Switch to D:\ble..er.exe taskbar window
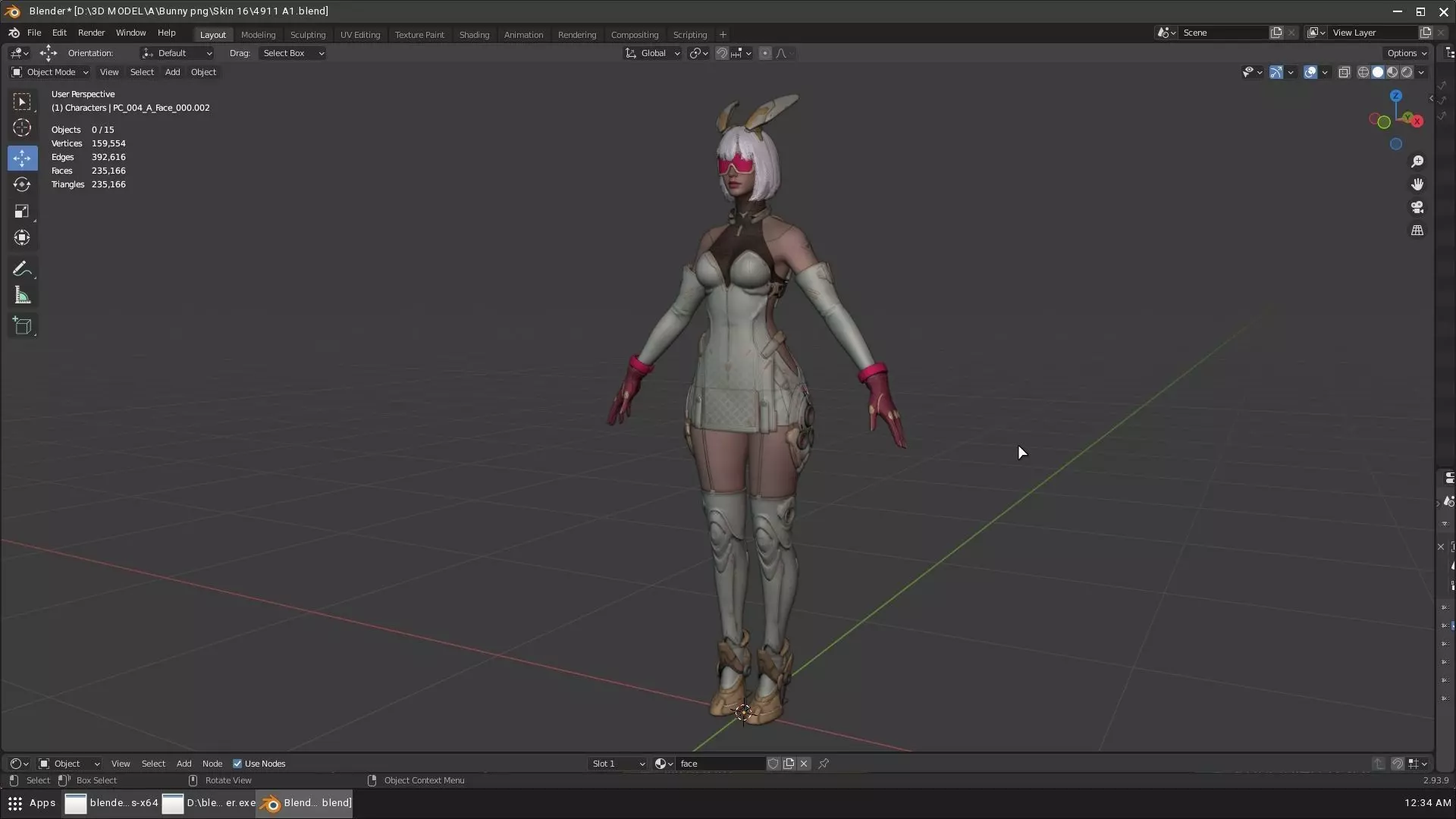This screenshot has width=1456, height=819. pos(209,803)
